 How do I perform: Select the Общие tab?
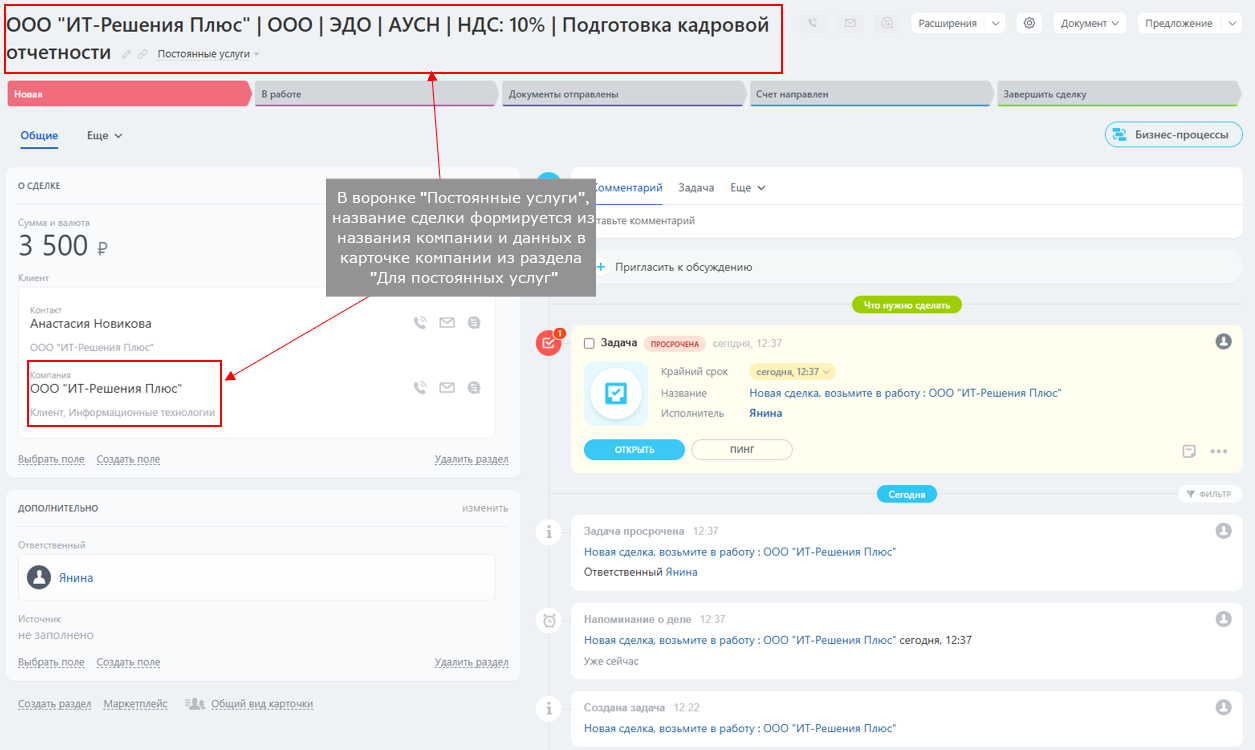point(39,135)
